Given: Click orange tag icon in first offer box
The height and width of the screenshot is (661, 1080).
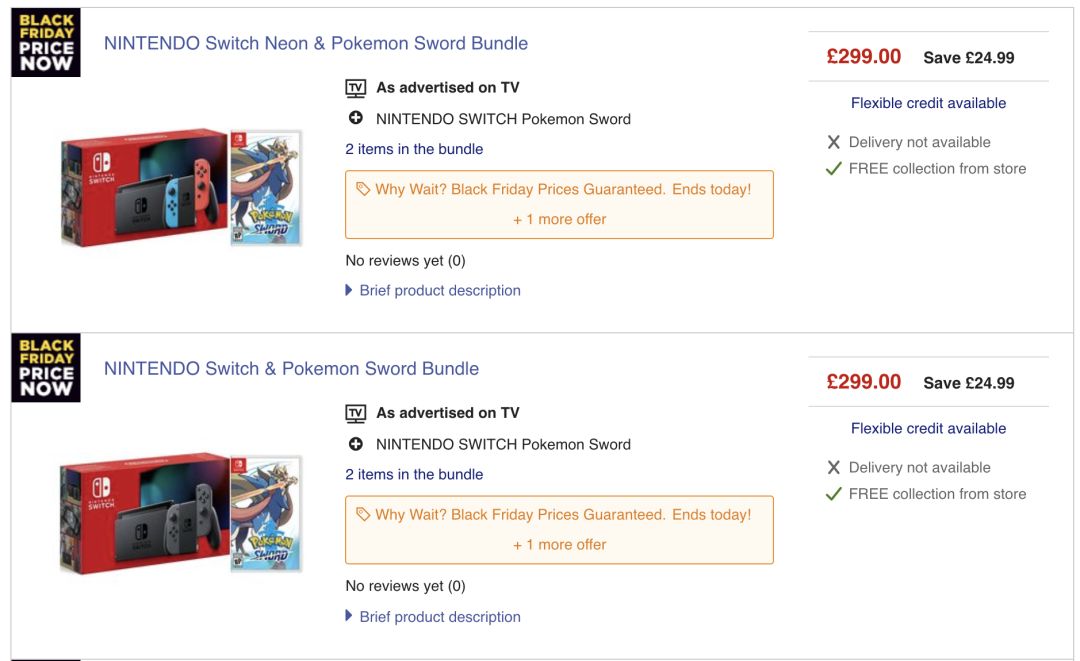Looking at the screenshot, I should 363,189.
